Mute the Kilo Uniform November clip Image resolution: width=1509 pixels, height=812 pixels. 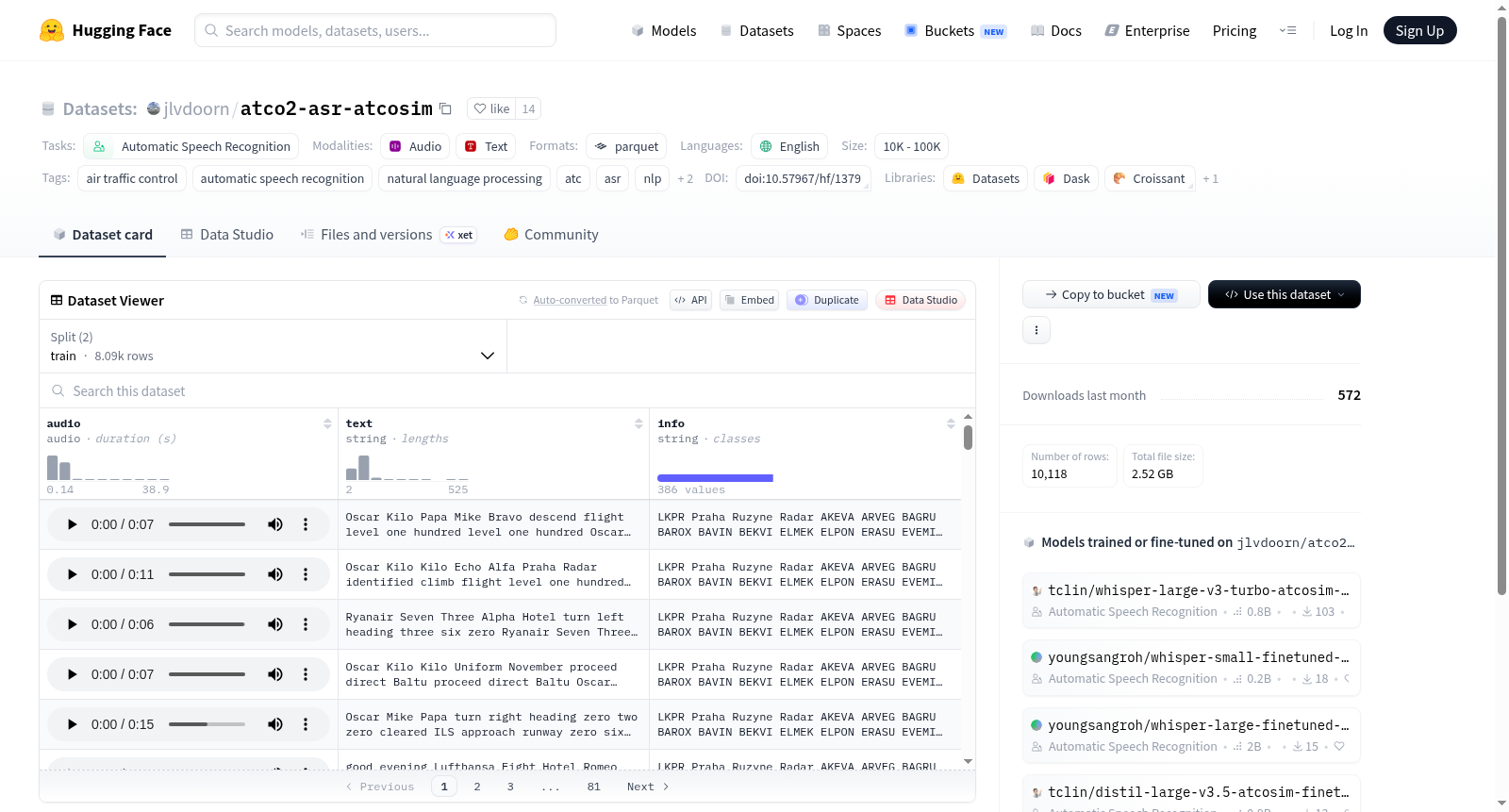(275, 674)
